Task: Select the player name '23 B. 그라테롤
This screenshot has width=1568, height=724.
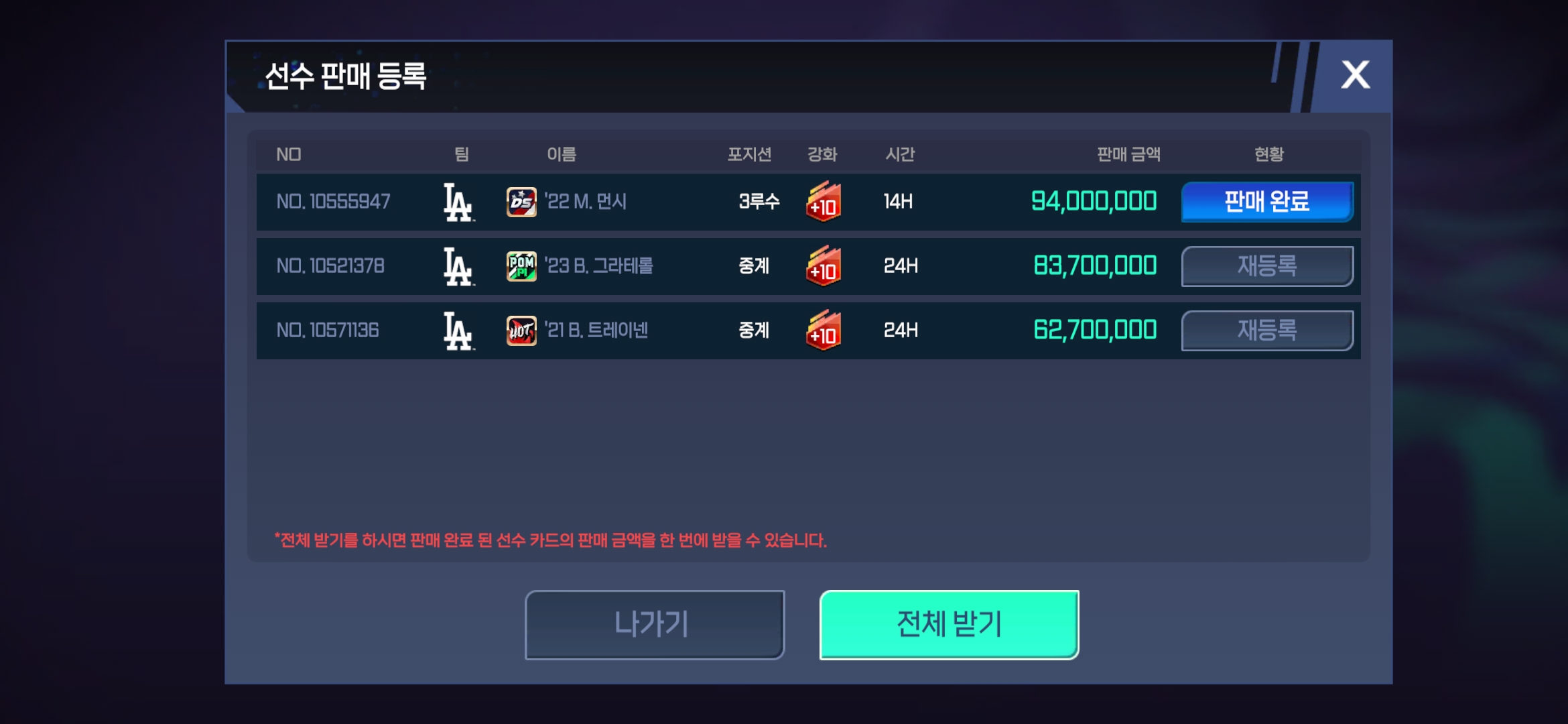Action: [598, 266]
